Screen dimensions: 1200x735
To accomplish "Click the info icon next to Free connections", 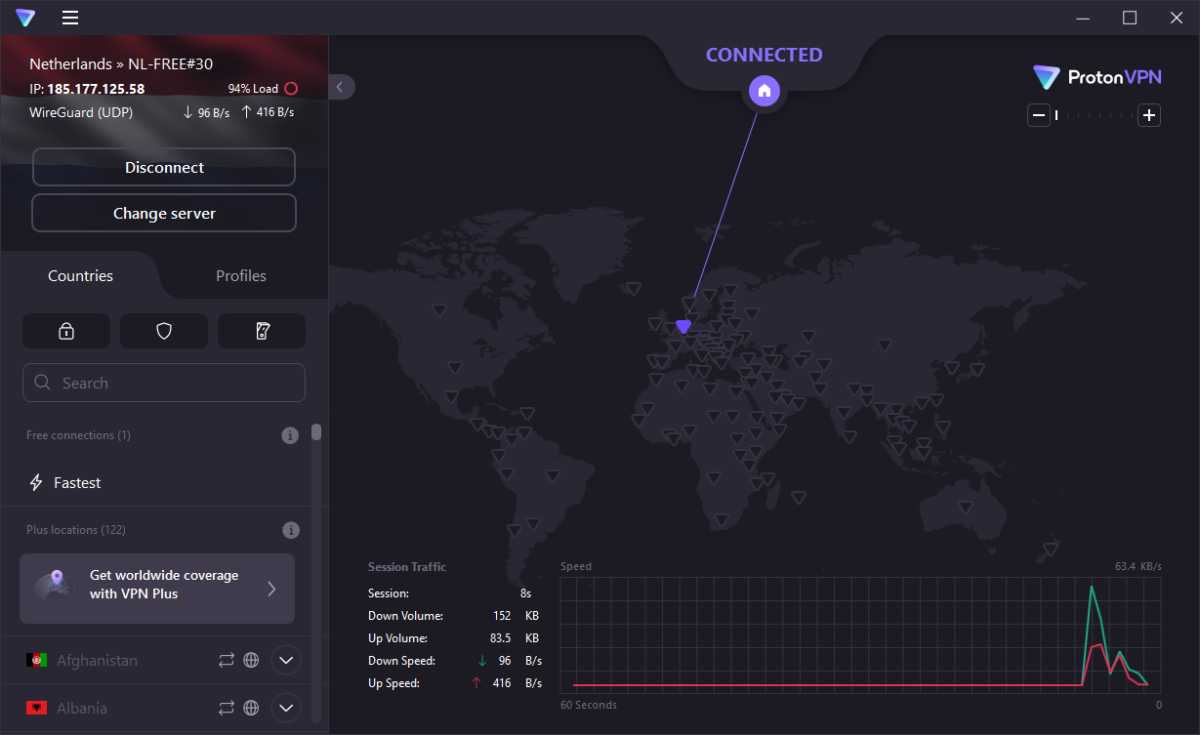I will [x=290, y=435].
